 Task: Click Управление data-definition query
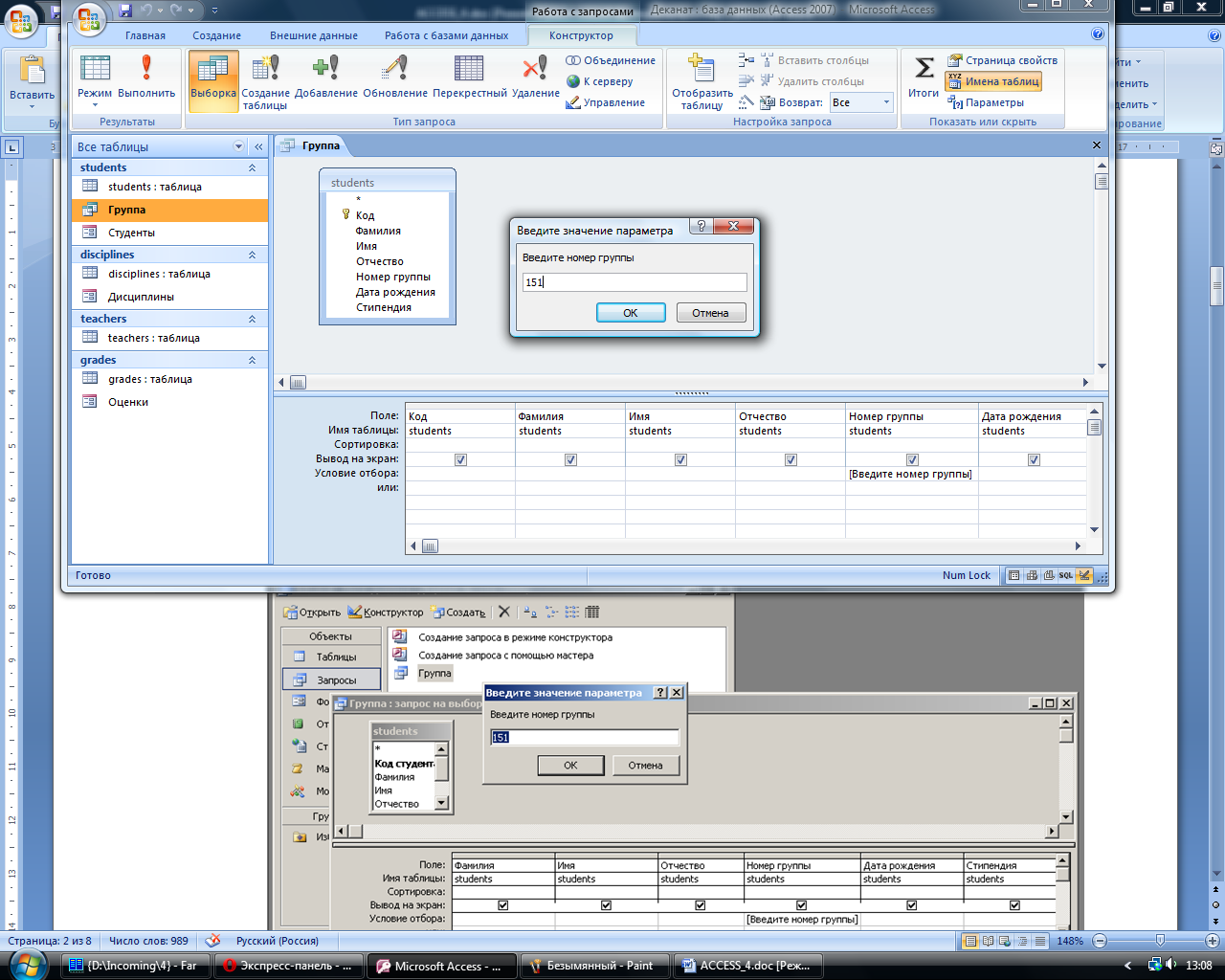[606, 102]
